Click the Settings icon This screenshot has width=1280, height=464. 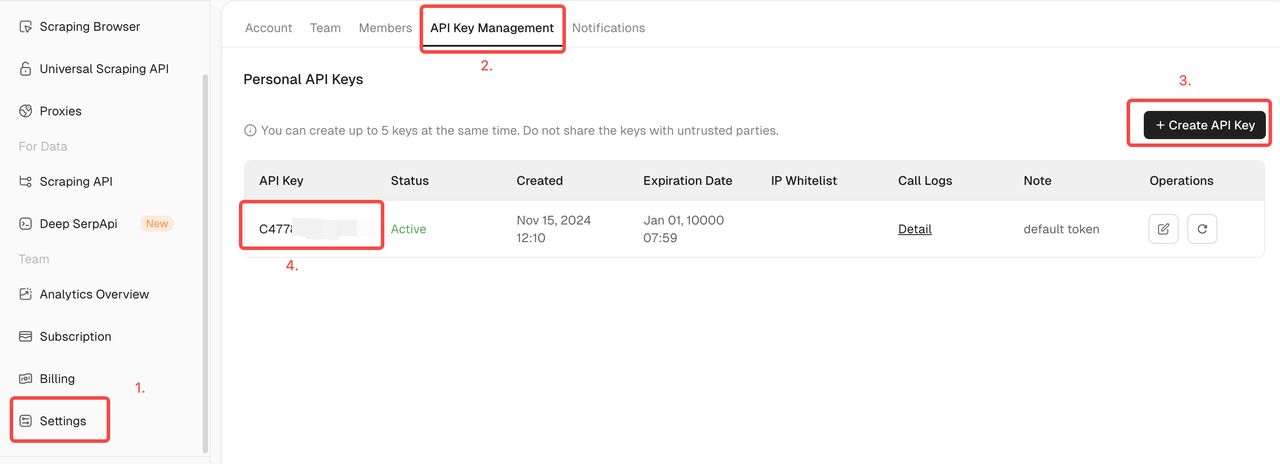coord(26,421)
